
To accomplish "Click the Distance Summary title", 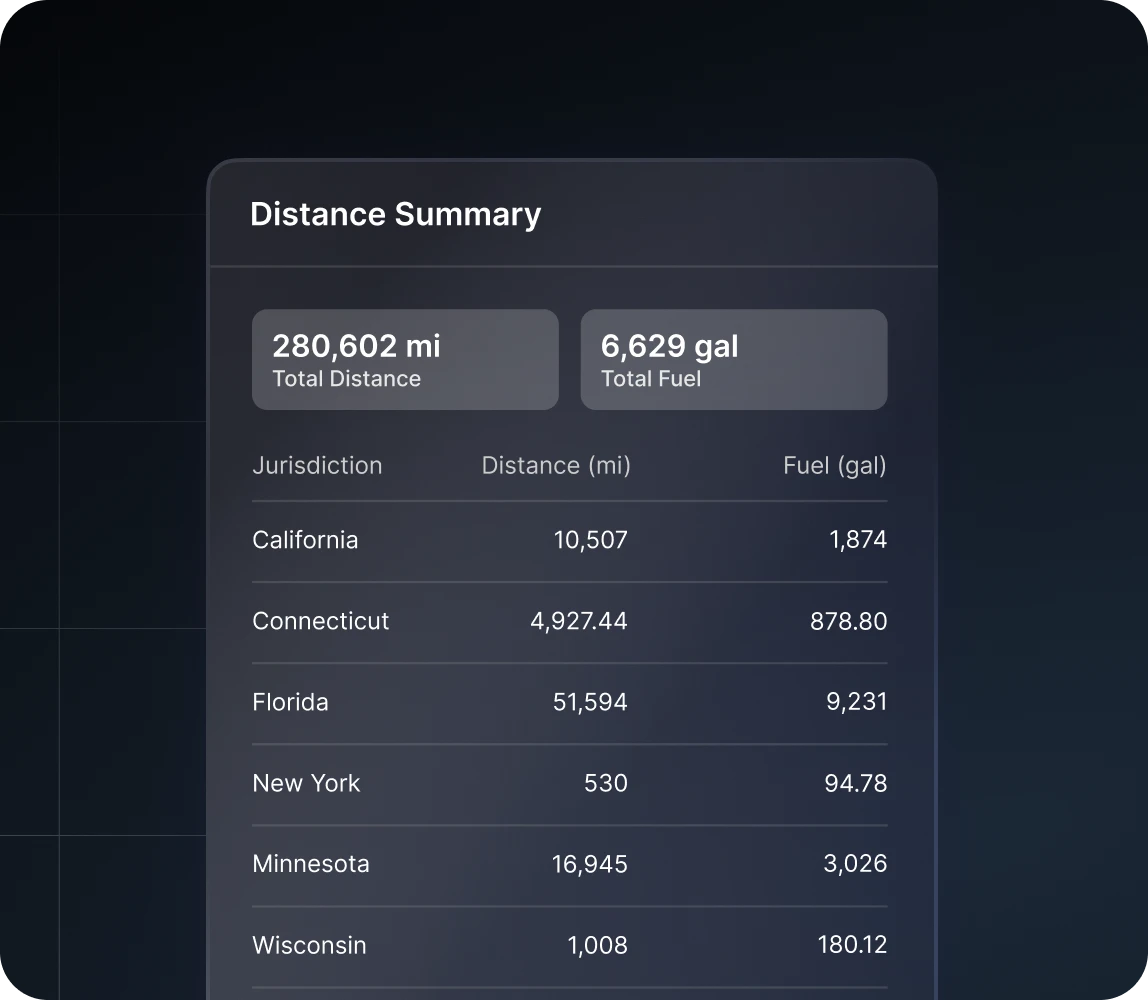I will point(395,214).
